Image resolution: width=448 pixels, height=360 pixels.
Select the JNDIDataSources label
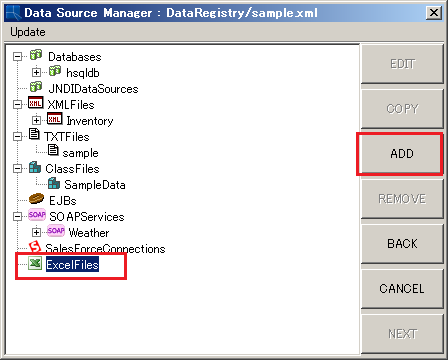93,89
